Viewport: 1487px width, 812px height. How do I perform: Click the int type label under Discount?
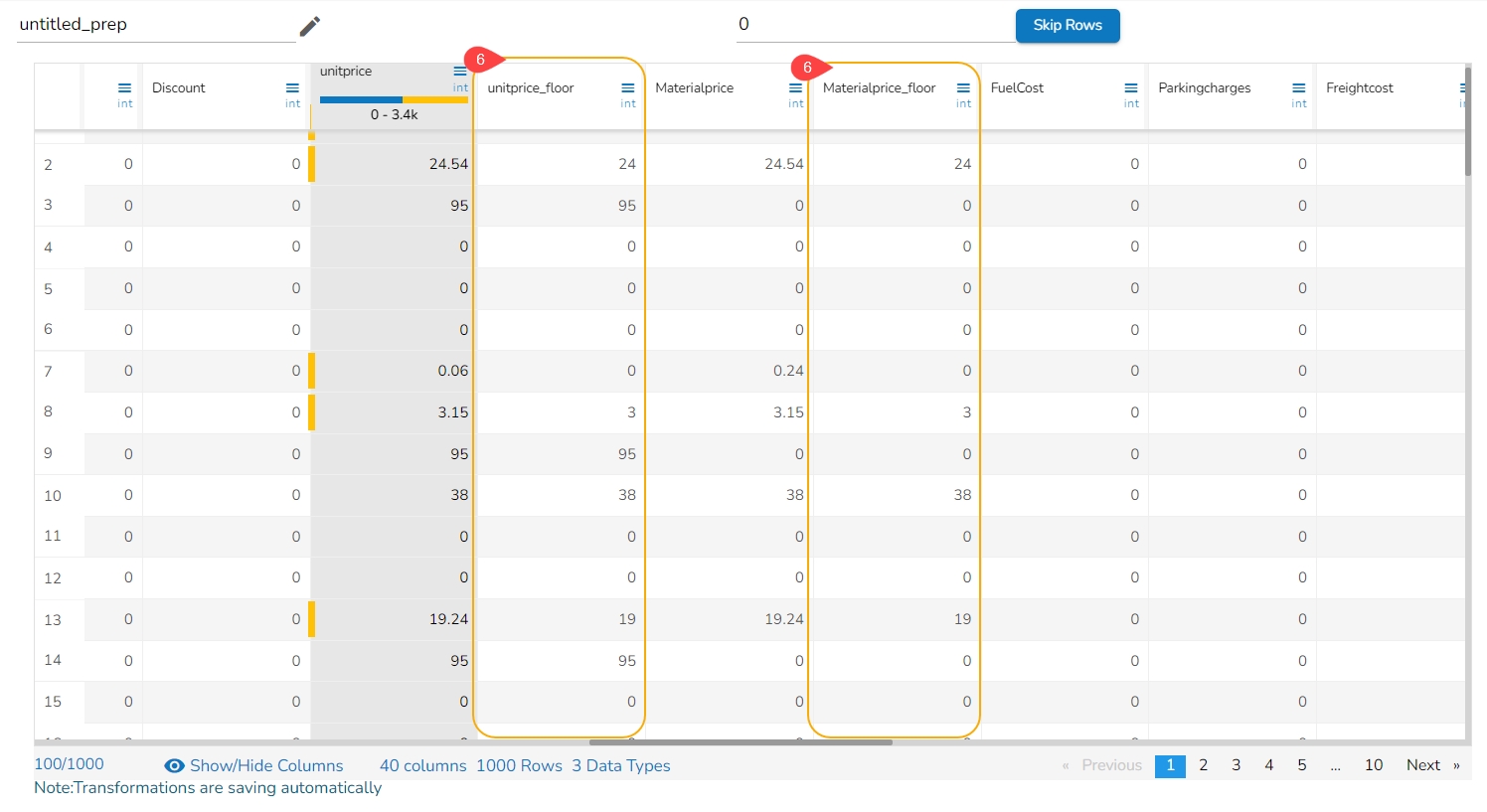(x=292, y=103)
